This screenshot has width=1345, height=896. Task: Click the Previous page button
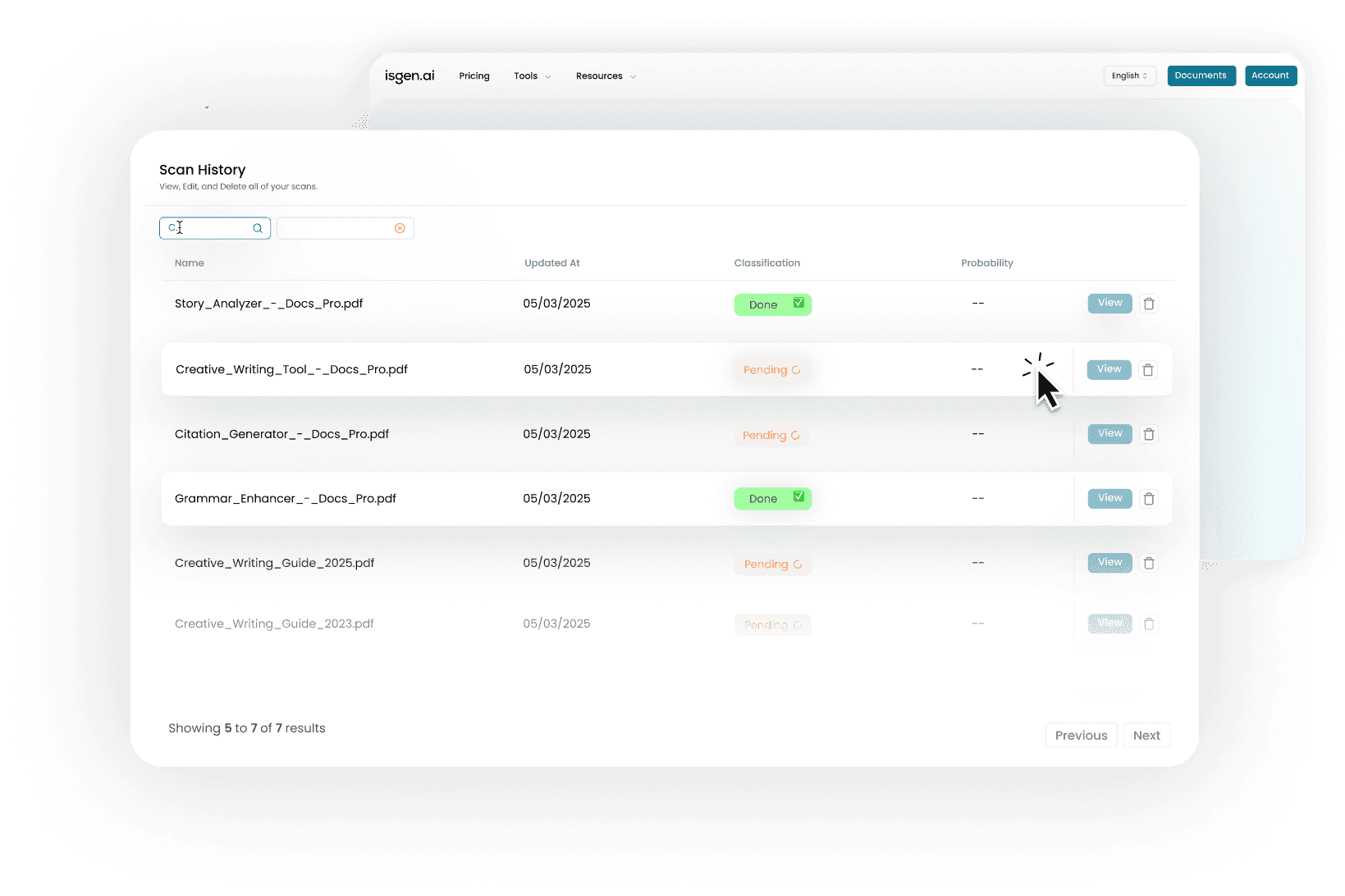pos(1081,735)
